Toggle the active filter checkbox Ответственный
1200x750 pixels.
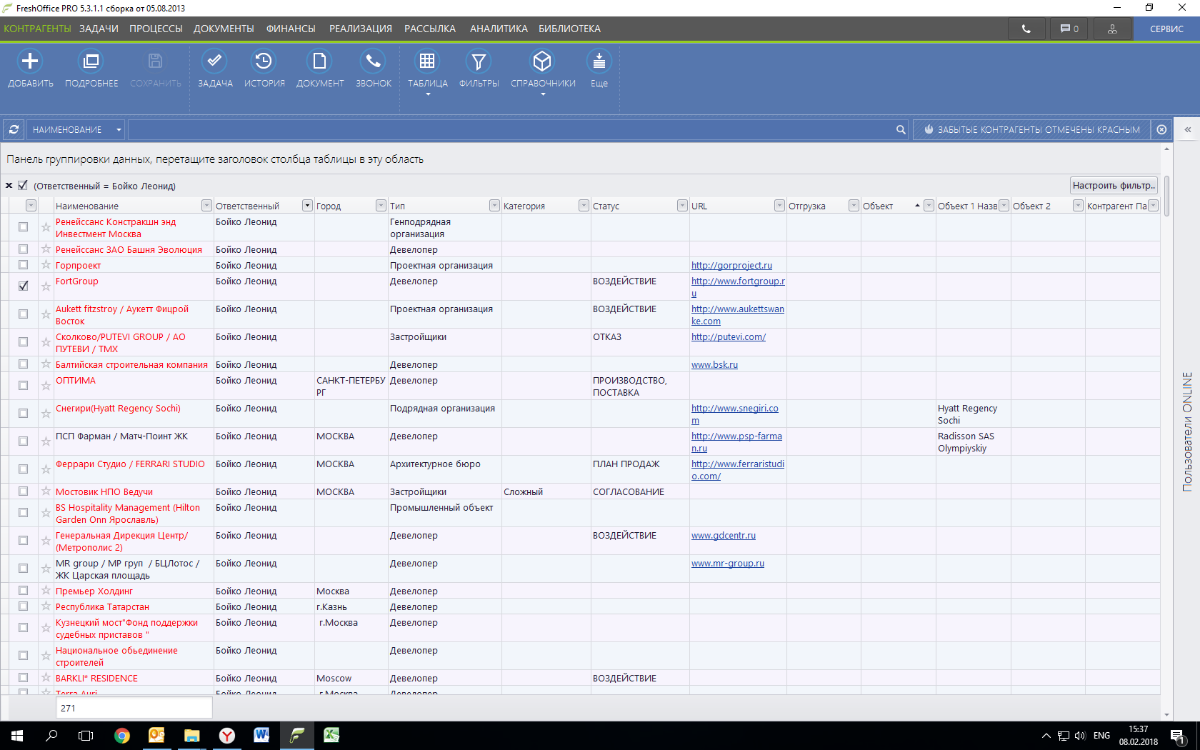point(23,185)
